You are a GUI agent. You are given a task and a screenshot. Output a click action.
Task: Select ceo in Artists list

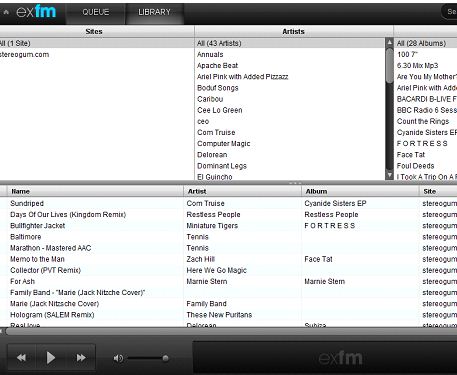pos(290,121)
